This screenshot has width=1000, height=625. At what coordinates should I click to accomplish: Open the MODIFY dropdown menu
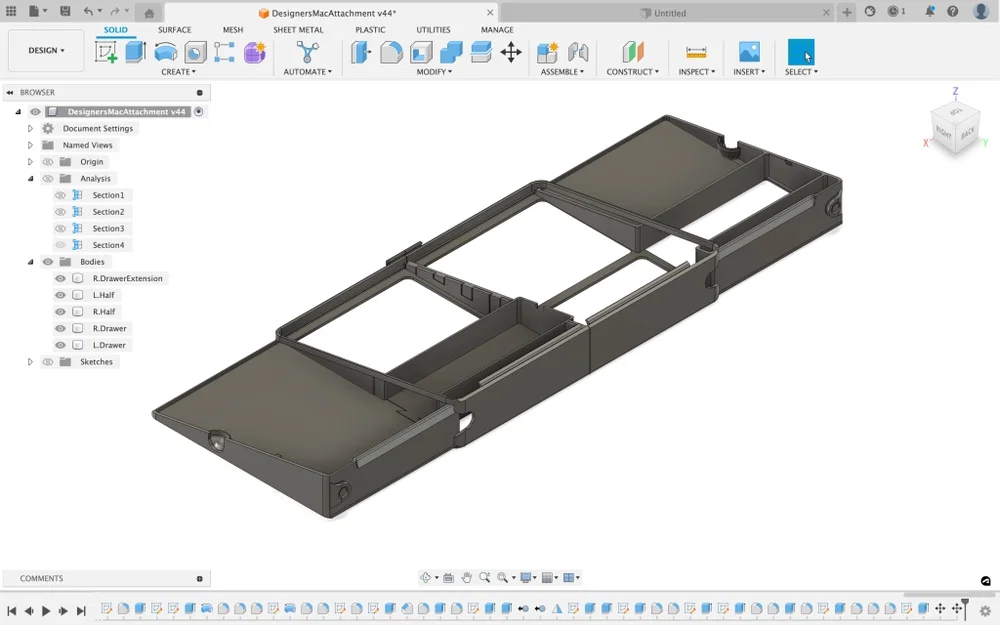pos(434,72)
